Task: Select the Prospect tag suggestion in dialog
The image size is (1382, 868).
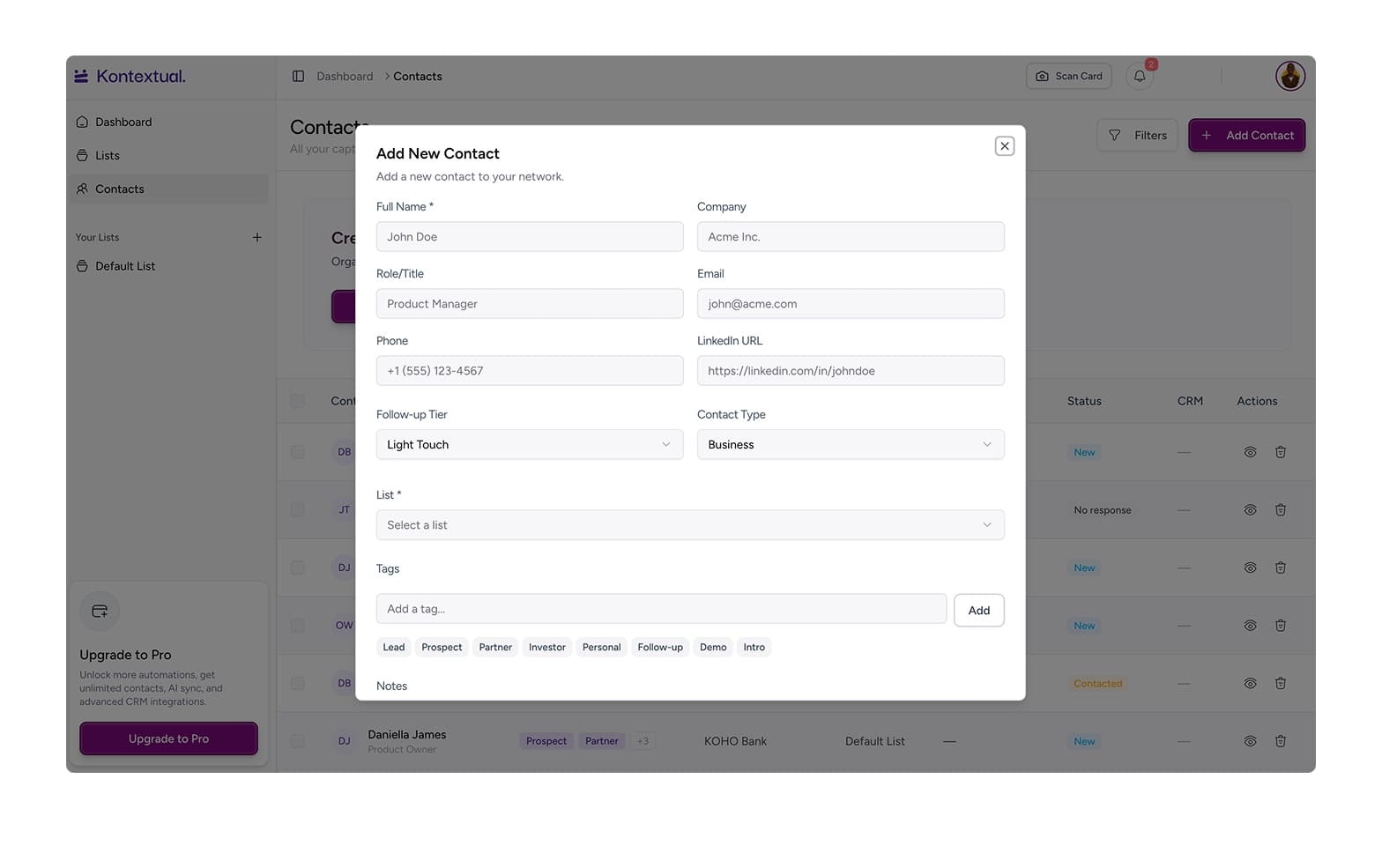Action: pos(442,647)
